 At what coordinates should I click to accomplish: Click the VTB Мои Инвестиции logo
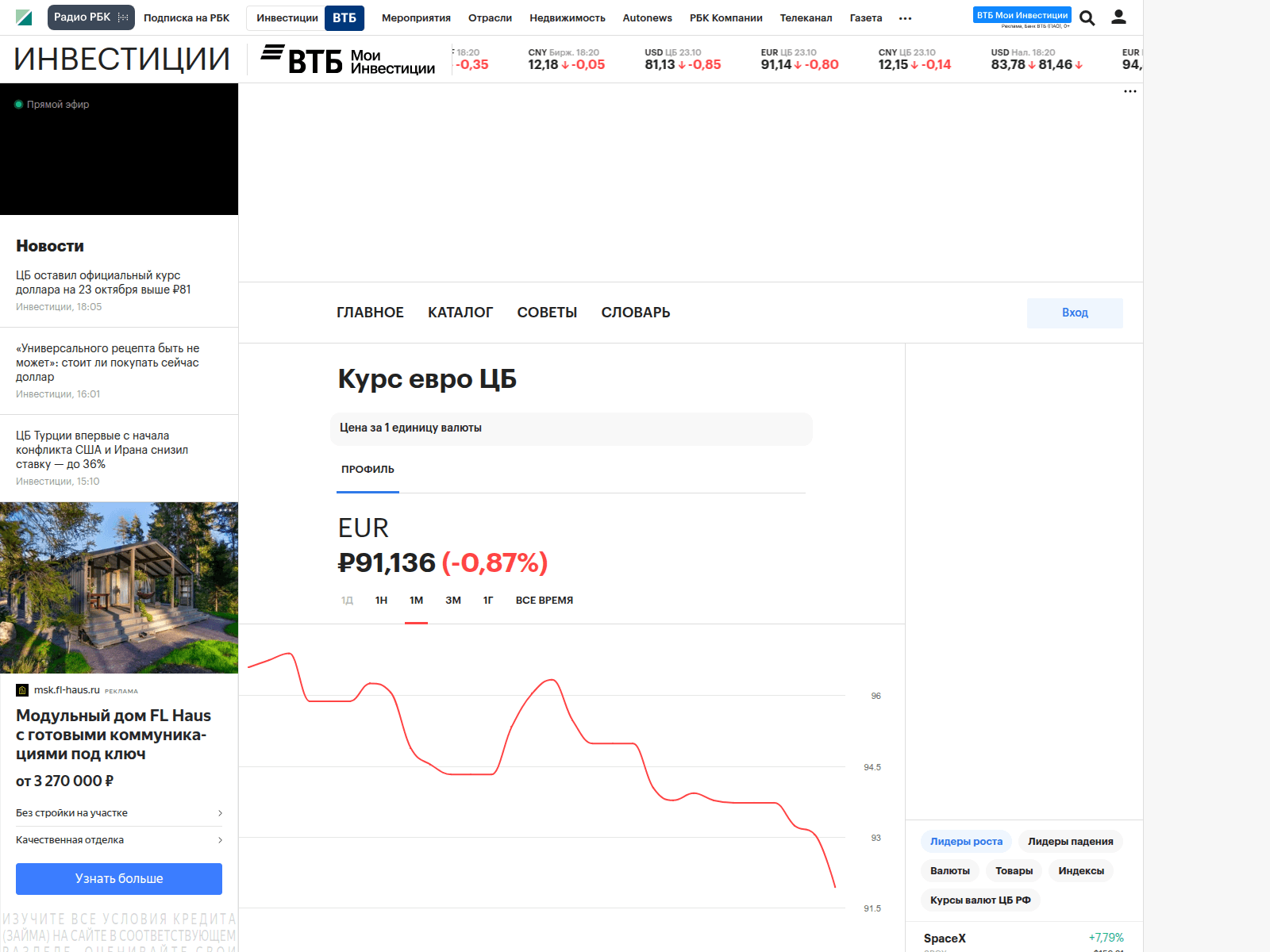pyautogui.click(x=348, y=59)
